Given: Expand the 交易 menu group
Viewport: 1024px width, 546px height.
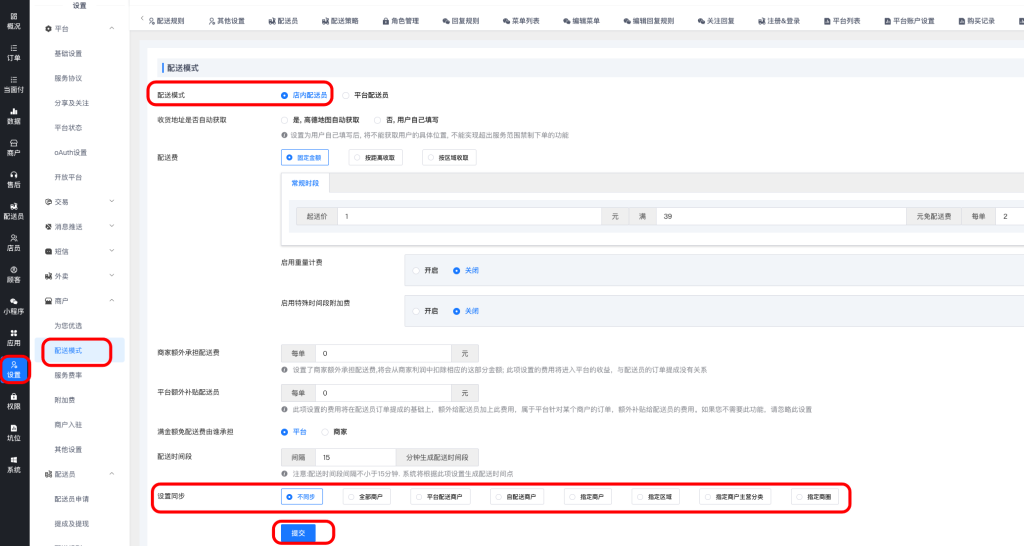Looking at the screenshot, I should [111, 202].
